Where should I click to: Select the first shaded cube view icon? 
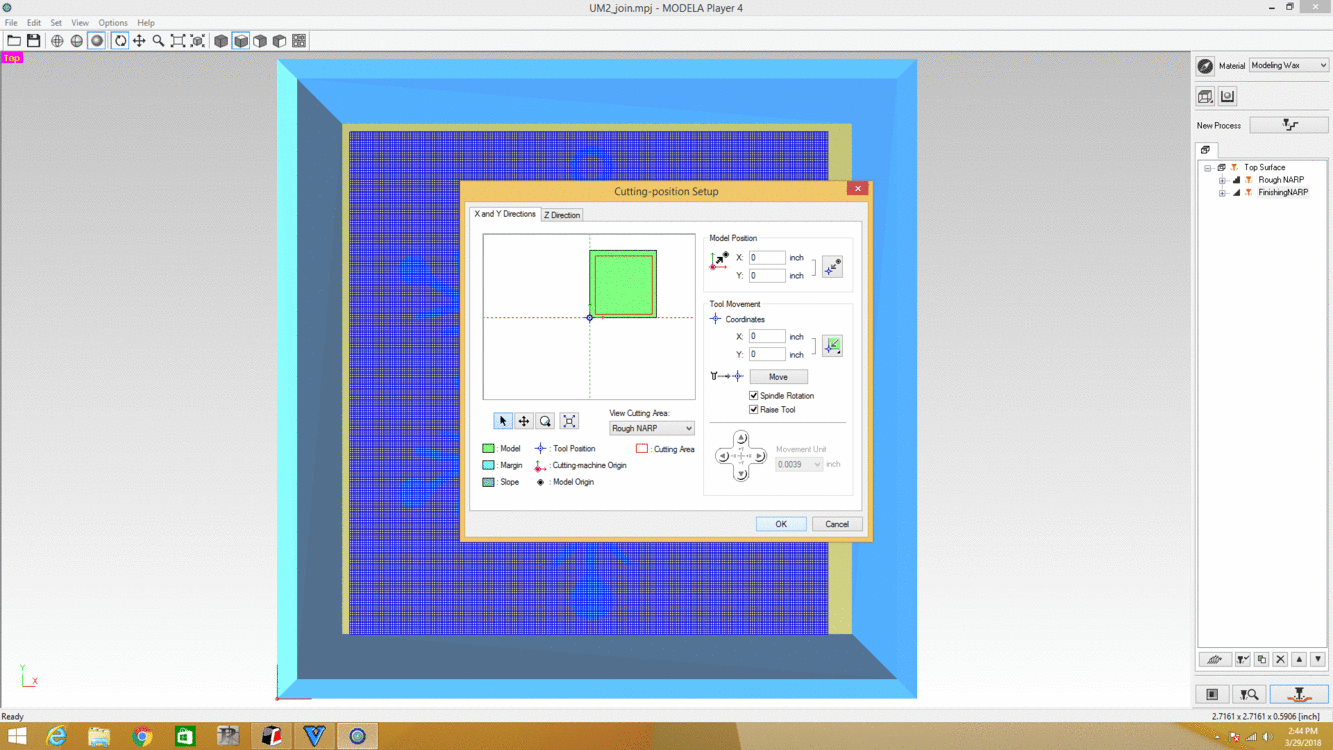221,41
